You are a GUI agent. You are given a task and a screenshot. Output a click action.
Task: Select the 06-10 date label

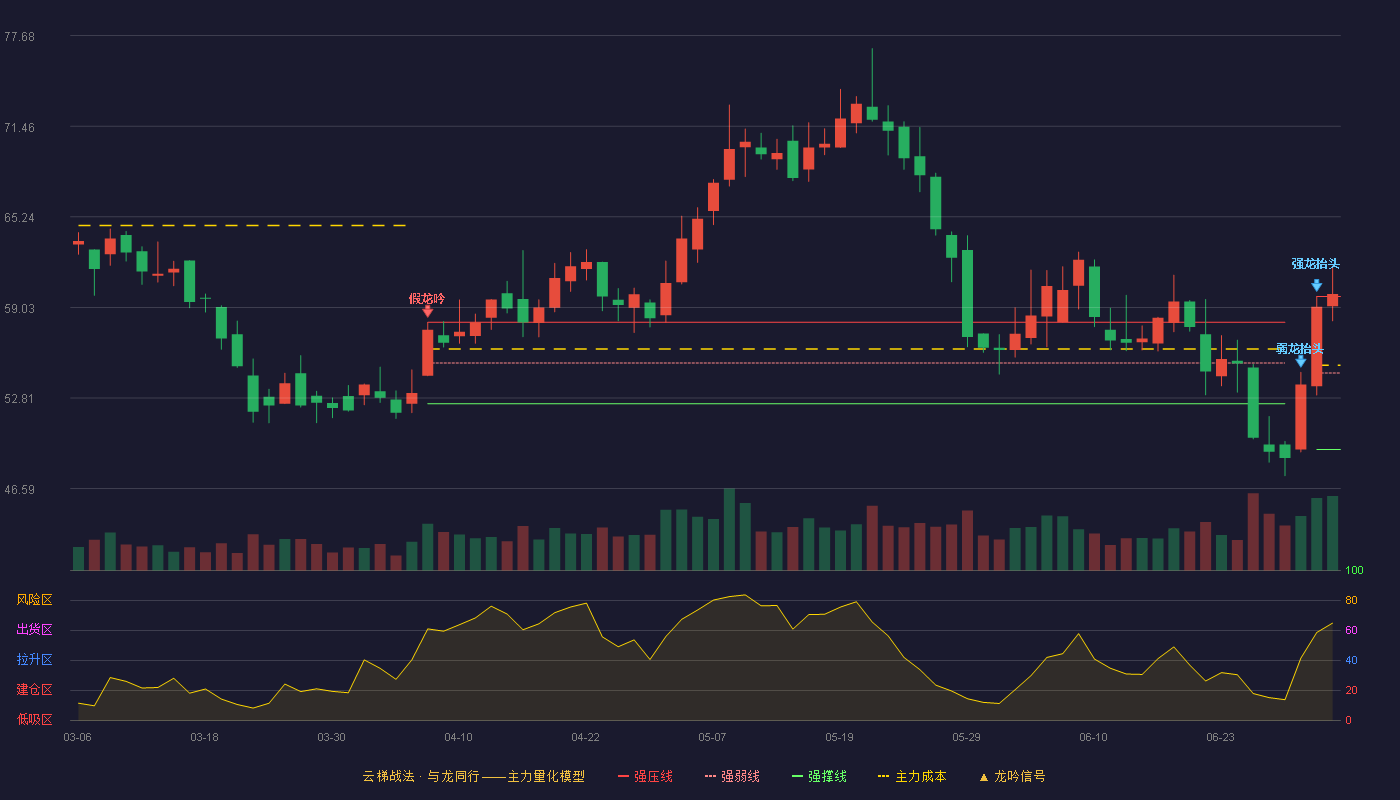tap(1093, 737)
